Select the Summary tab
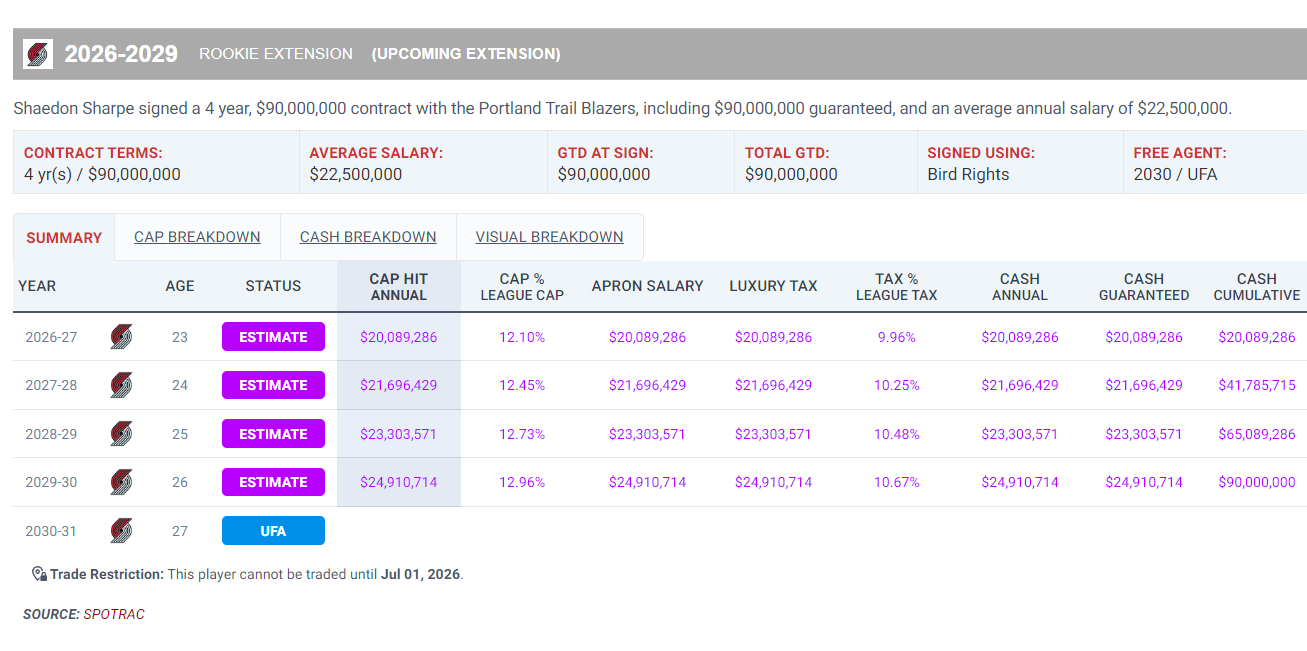 [64, 238]
